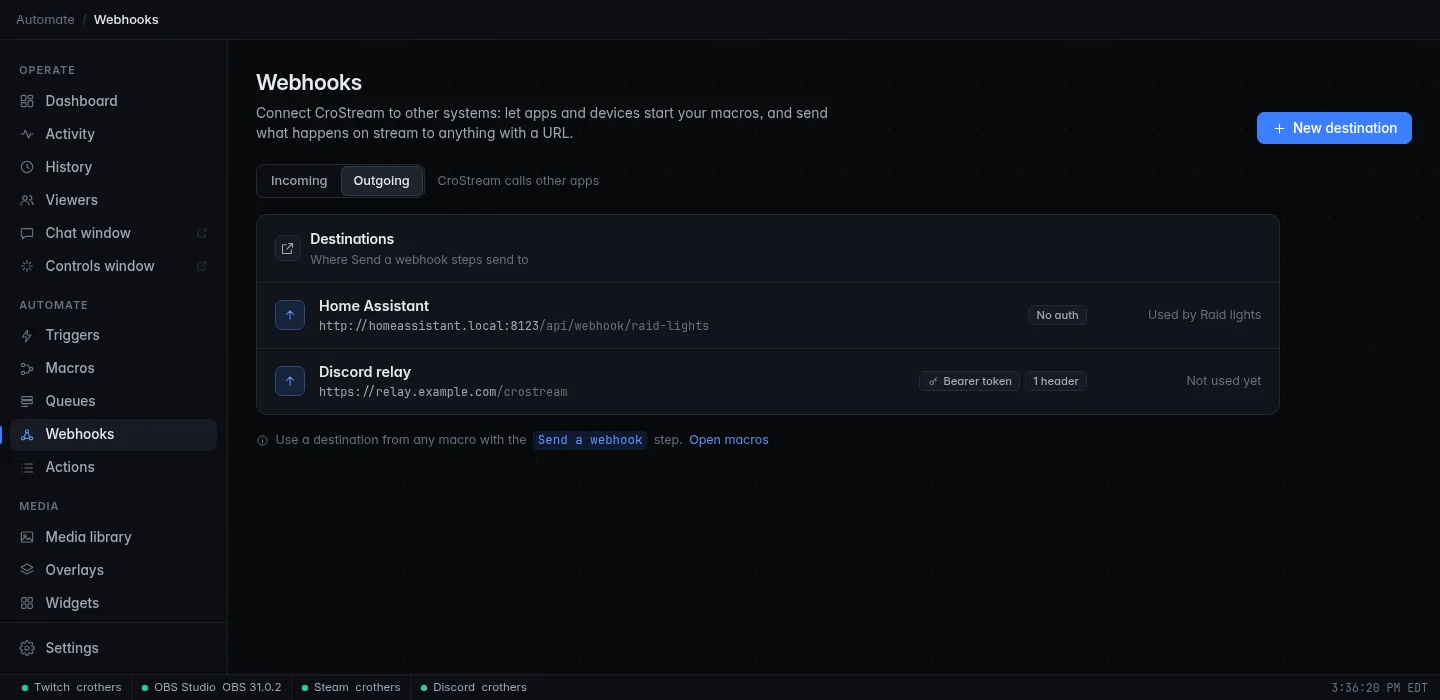This screenshot has height=700, width=1440.
Task: Click the Home Assistant webhook URL
Action: [x=514, y=326]
